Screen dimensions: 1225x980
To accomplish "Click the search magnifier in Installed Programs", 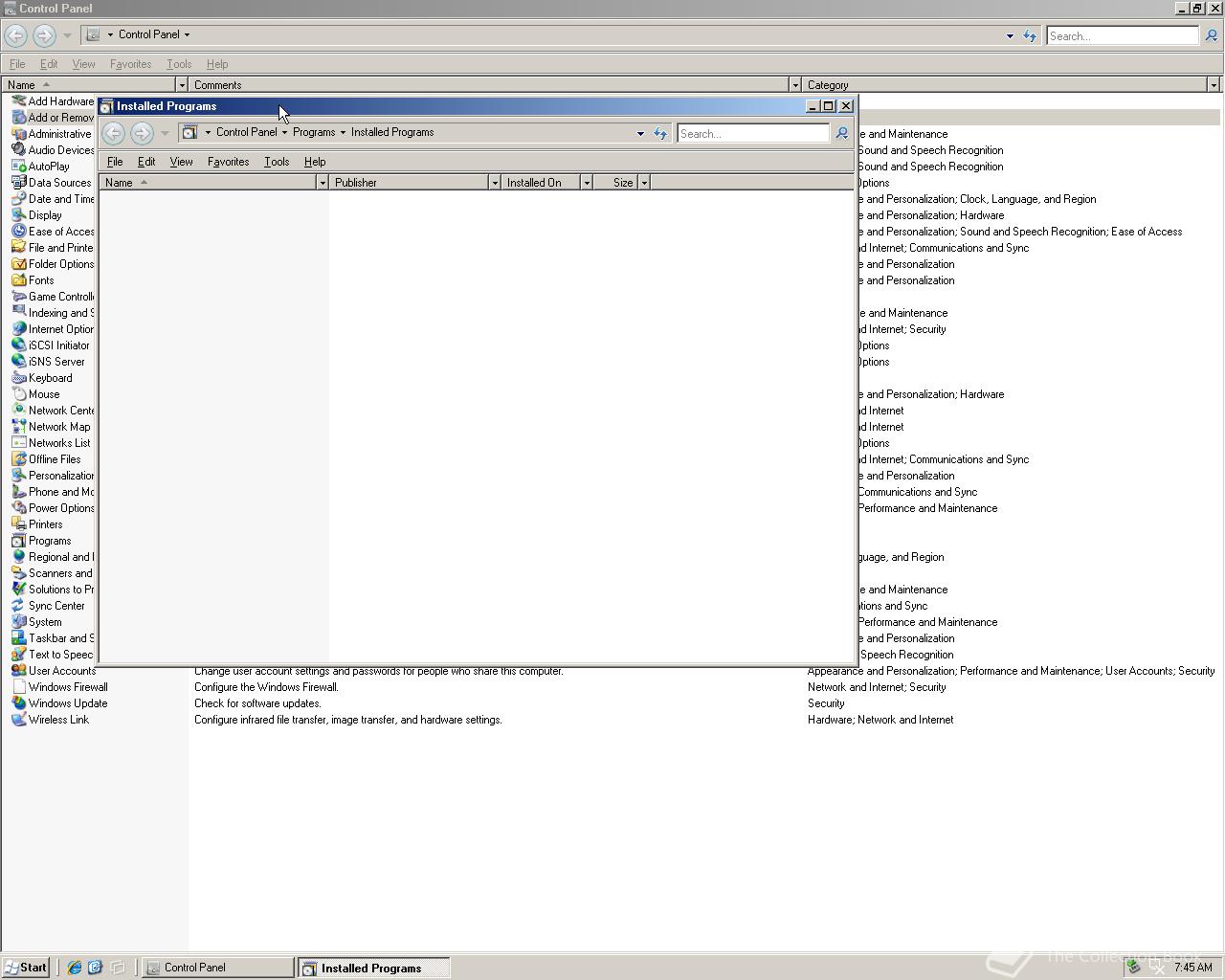I will (842, 134).
